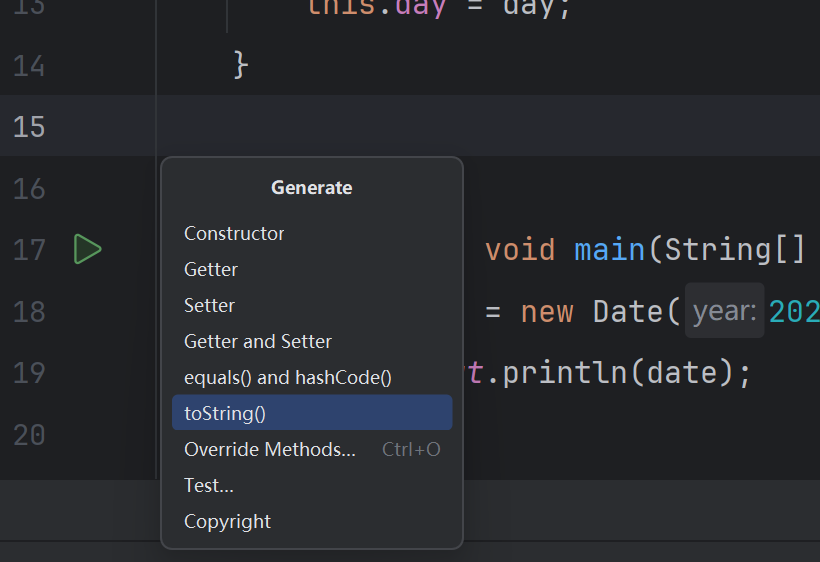Click line number 19 in gutter
Screen dimensions: 820x562
tap(29, 373)
